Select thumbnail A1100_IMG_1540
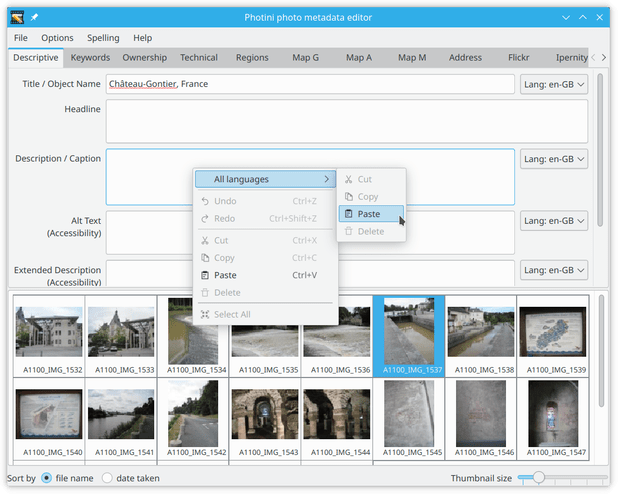This screenshot has width=618, height=494. (49, 418)
